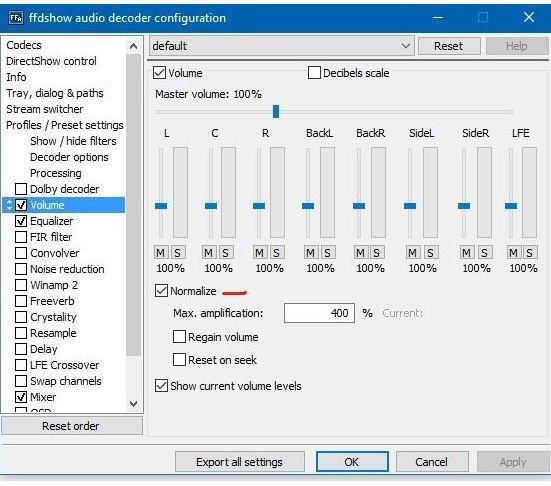The width and height of the screenshot is (551, 486).
Task: Enable the Freeverb filter checkbox
Action: tap(21, 301)
